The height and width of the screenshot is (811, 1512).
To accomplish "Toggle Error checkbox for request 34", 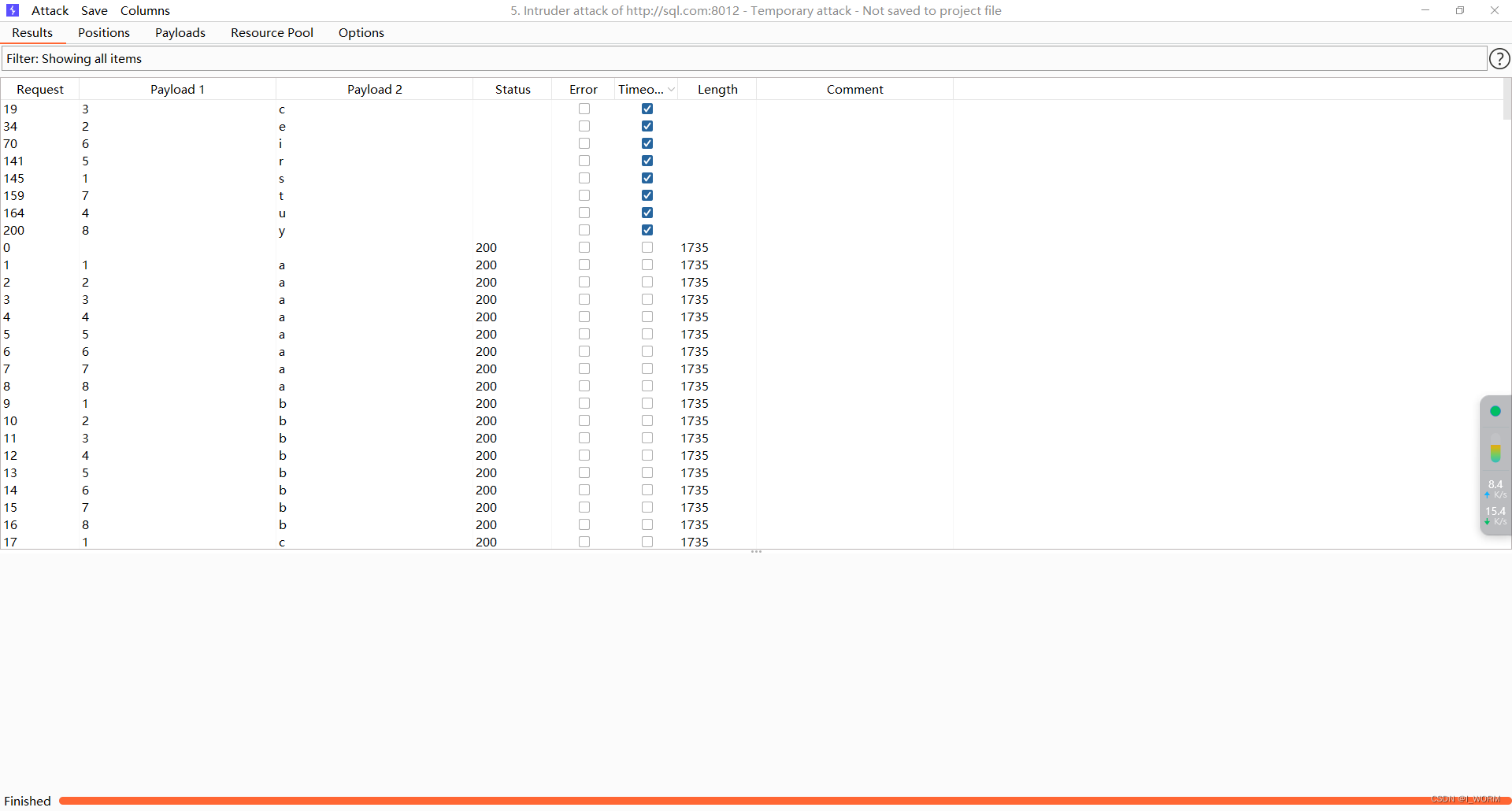I will [x=584, y=126].
